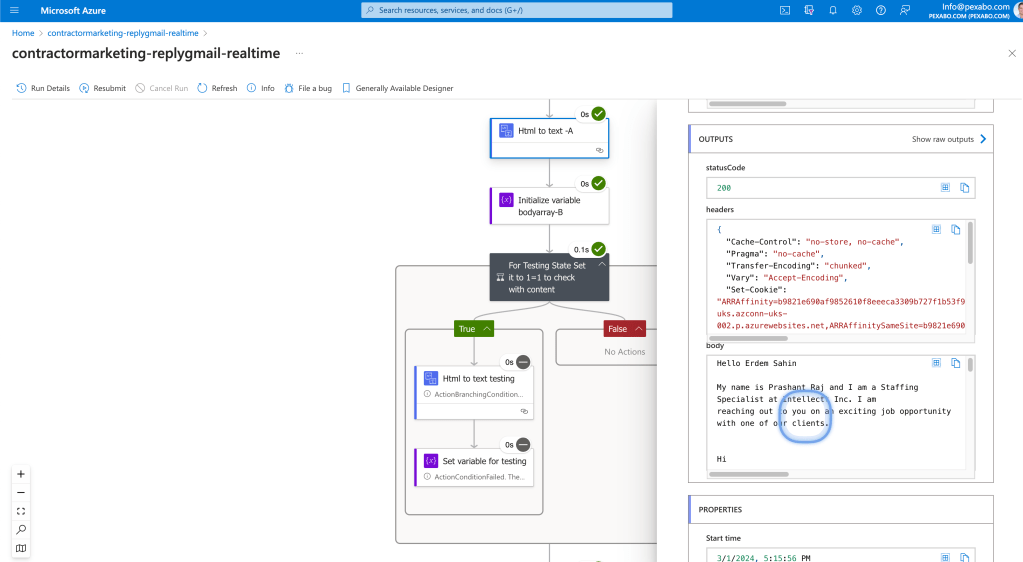Screen dimensions: 1023x562
Task: Select the Set variable for testing action
Action: pyautogui.click(x=474, y=467)
